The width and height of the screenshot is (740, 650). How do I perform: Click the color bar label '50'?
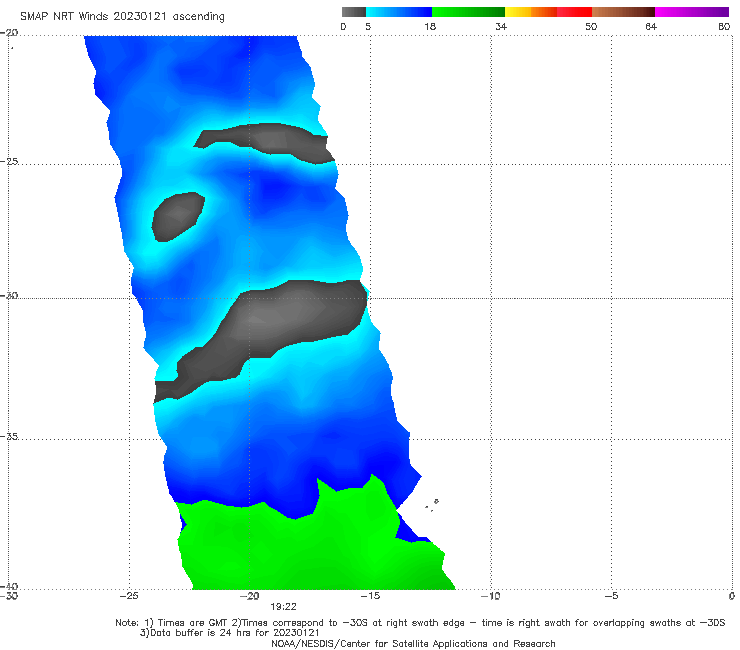point(591,26)
